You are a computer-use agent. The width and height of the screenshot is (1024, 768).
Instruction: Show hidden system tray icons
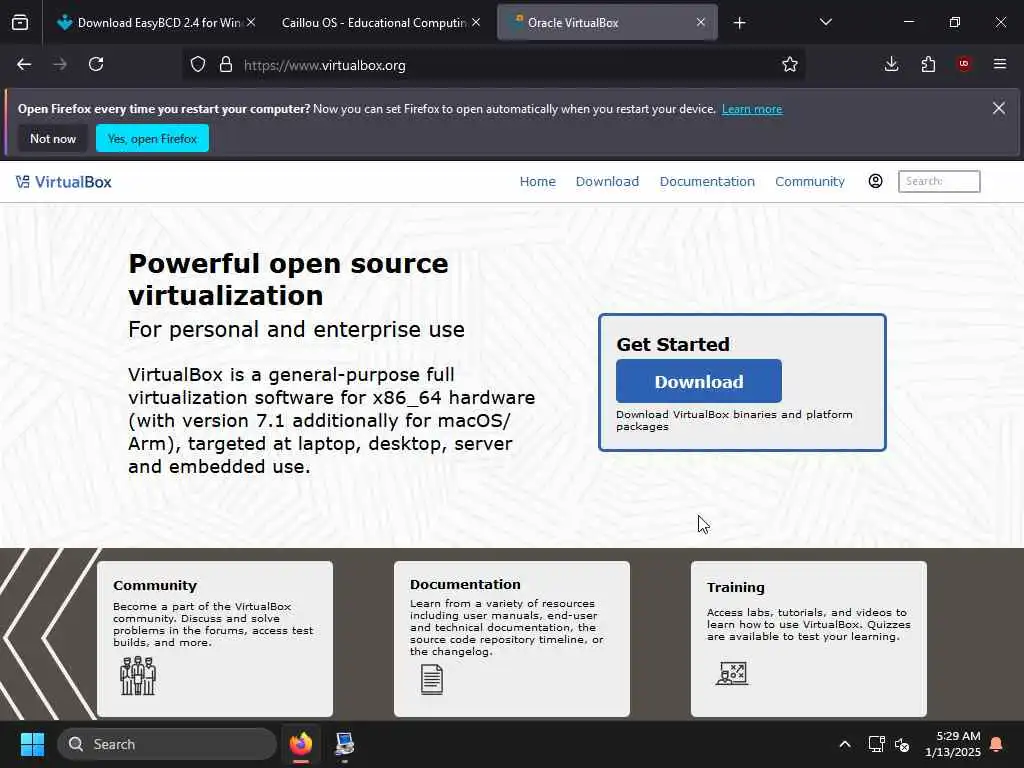click(844, 744)
